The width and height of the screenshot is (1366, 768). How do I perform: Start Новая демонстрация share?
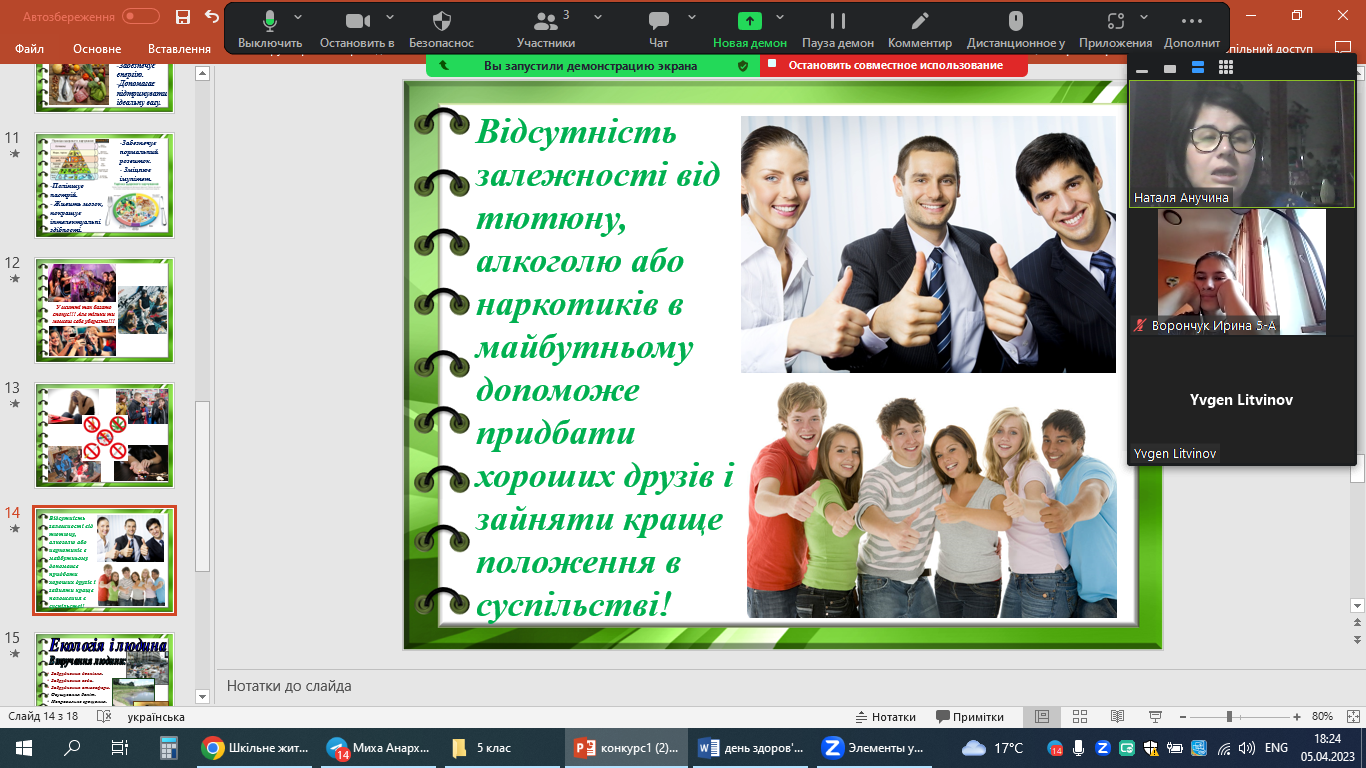(750, 30)
